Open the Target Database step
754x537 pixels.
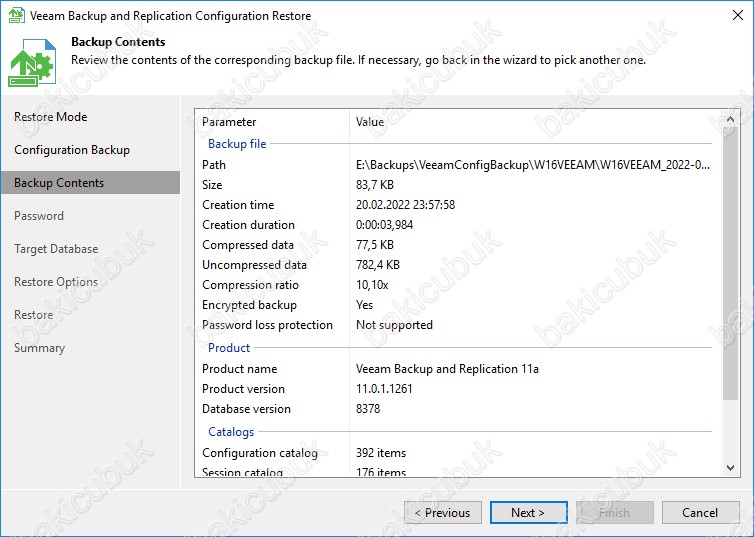coord(56,249)
